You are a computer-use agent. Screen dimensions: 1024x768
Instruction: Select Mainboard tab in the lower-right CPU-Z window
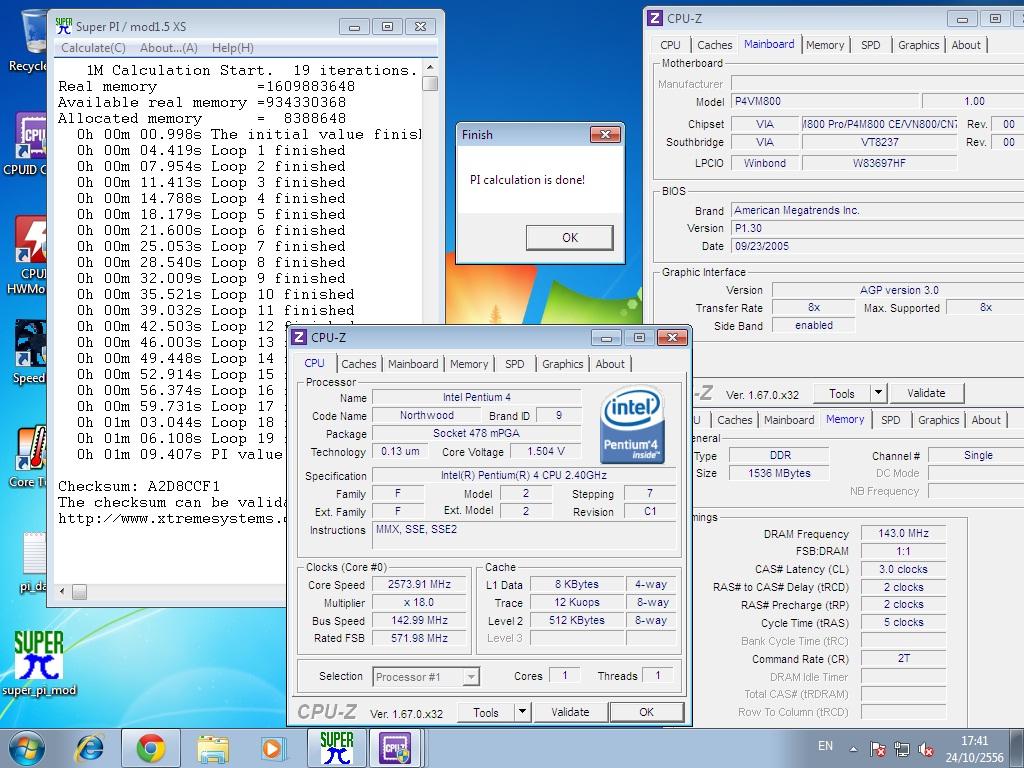pos(789,420)
